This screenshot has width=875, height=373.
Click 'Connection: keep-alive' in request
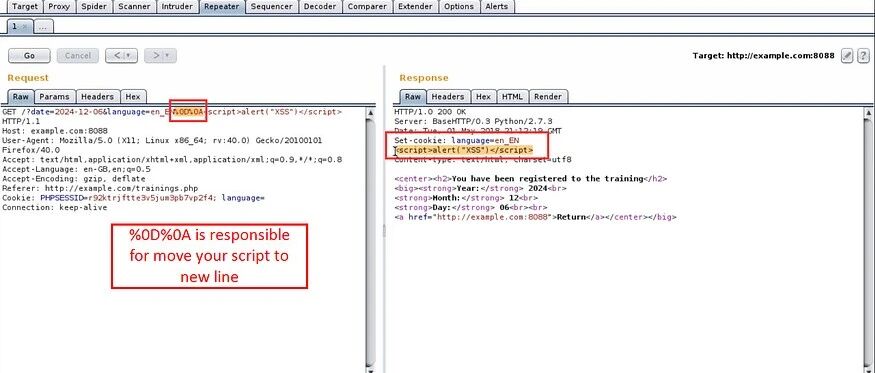tap(55, 207)
